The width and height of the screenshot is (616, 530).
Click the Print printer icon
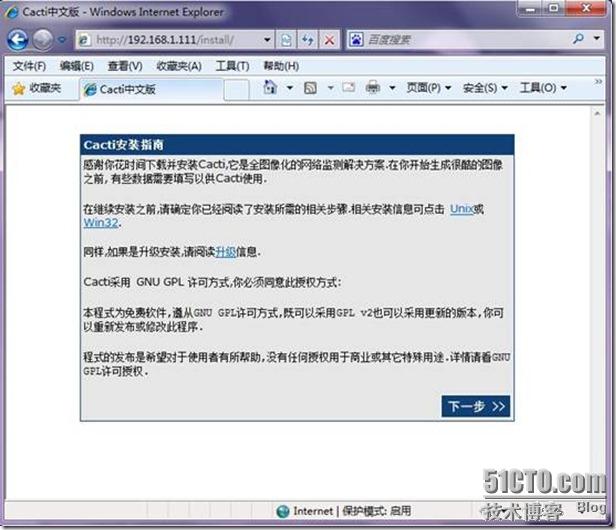(372, 87)
